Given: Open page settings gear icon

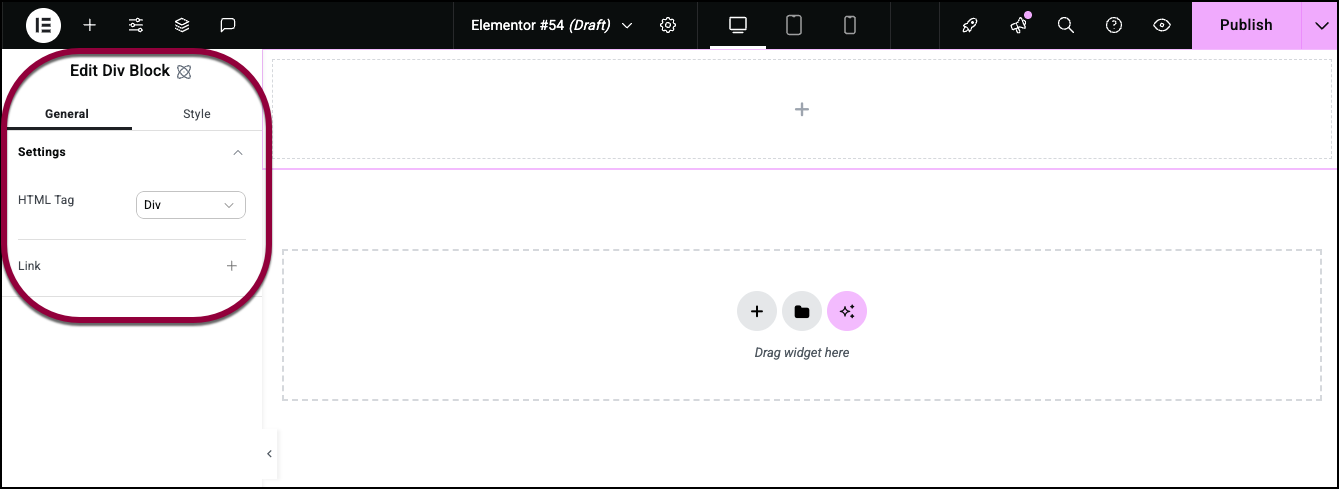Looking at the screenshot, I should (668, 25).
